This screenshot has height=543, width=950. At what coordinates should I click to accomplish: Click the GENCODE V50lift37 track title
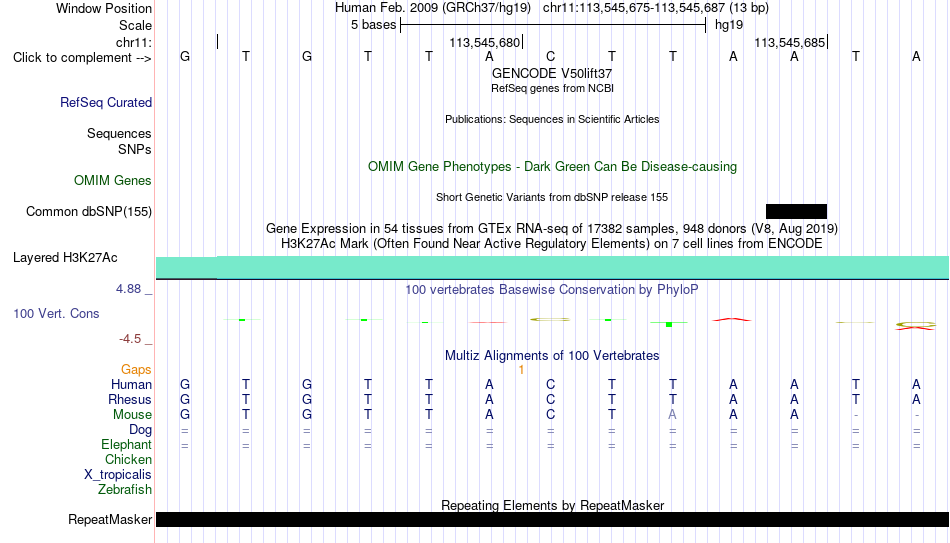point(552,73)
